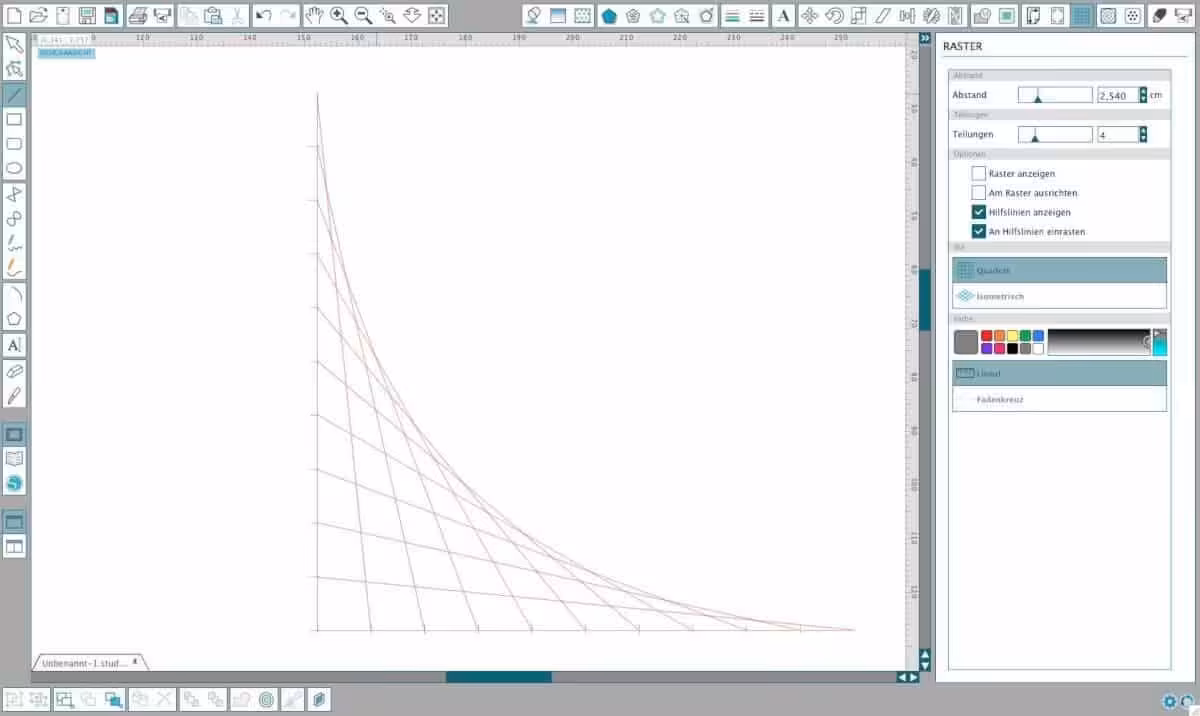
Task: Pick the red color swatch
Action: (x=987, y=336)
